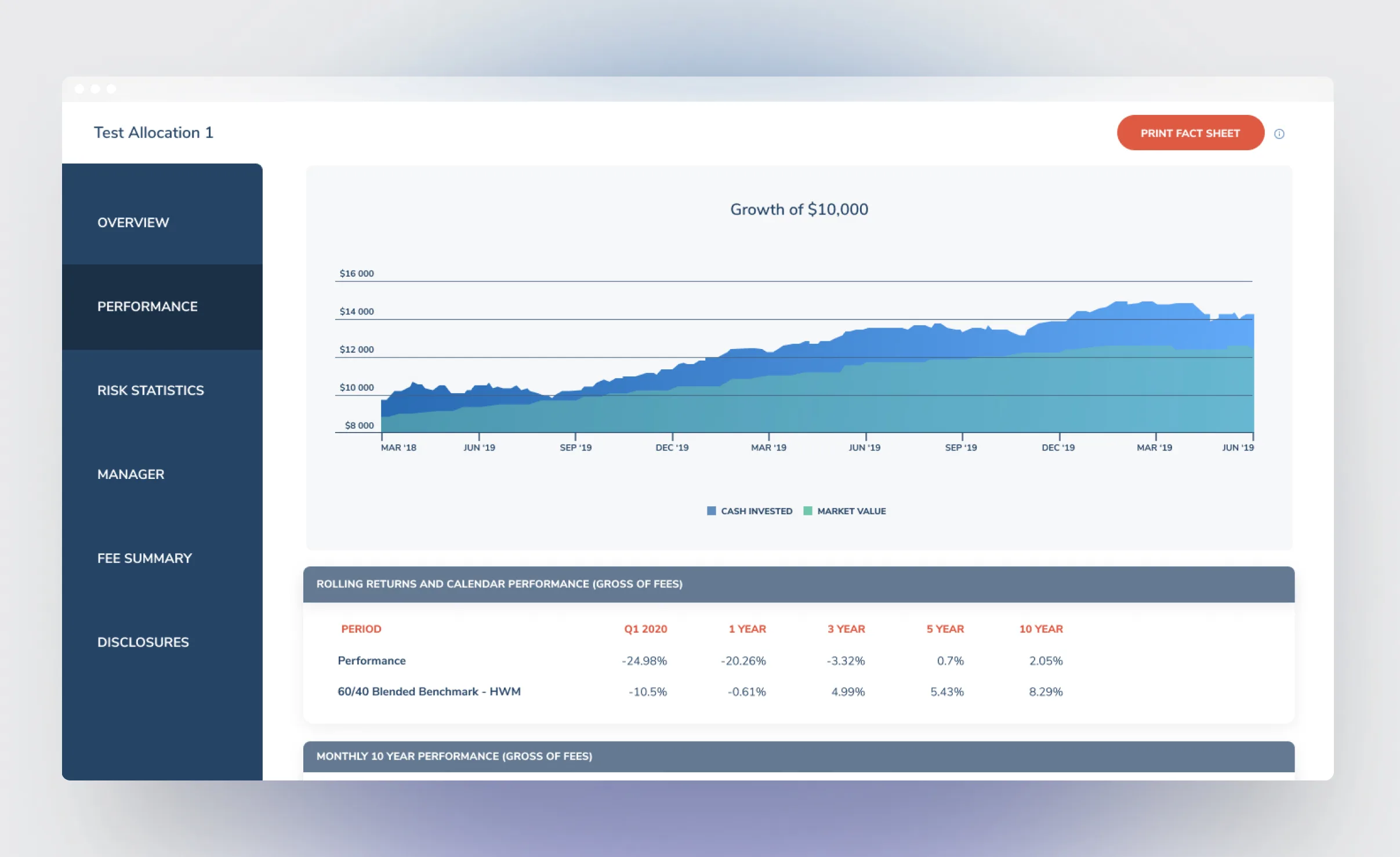Image resolution: width=1400 pixels, height=857 pixels.
Task: Click the Rolling Returns and Calendar Performance header
Action: coord(799,584)
